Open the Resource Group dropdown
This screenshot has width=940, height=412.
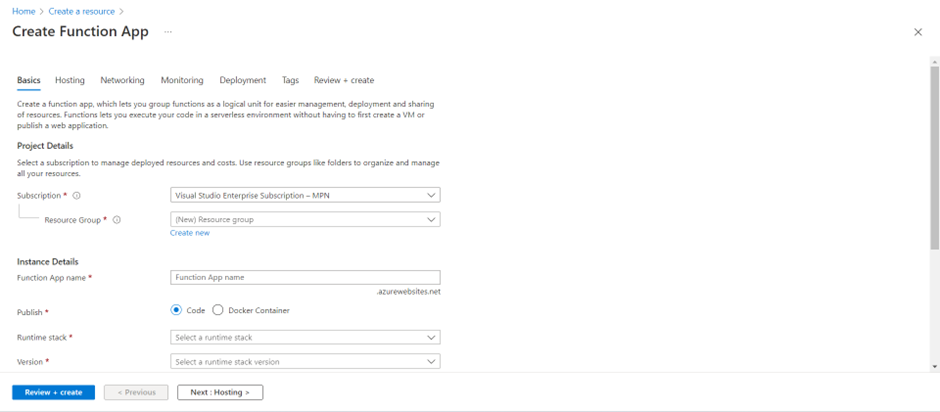305,219
